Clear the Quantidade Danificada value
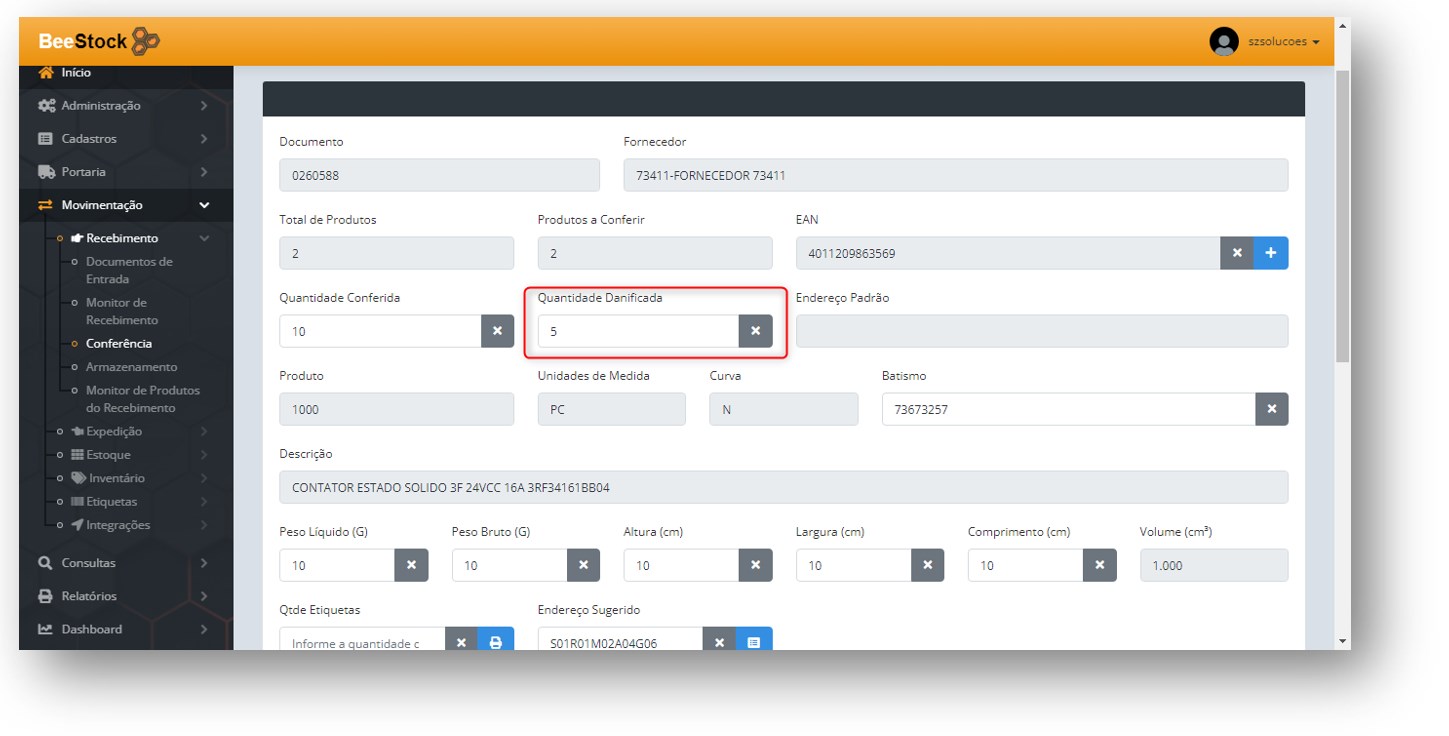The image size is (1449, 736). pos(756,331)
